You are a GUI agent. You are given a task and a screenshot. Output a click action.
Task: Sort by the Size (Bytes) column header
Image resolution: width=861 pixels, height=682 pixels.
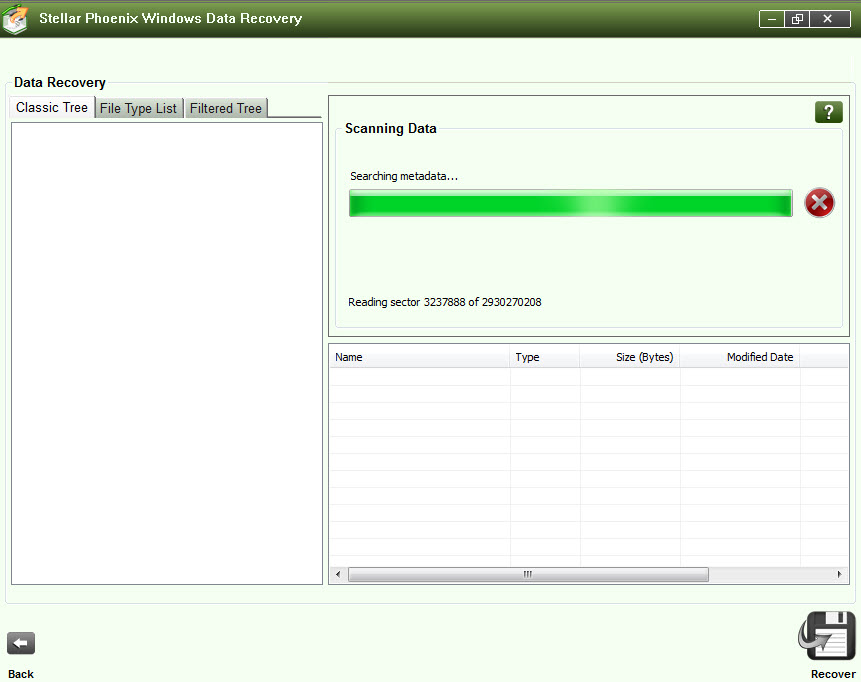(x=630, y=357)
